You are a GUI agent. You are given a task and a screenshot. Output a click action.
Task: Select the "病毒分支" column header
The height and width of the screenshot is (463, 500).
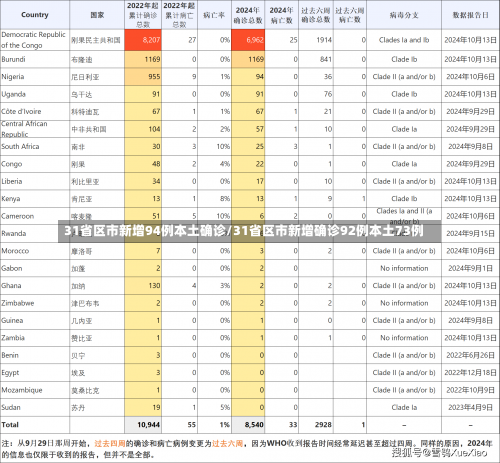click(404, 15)
